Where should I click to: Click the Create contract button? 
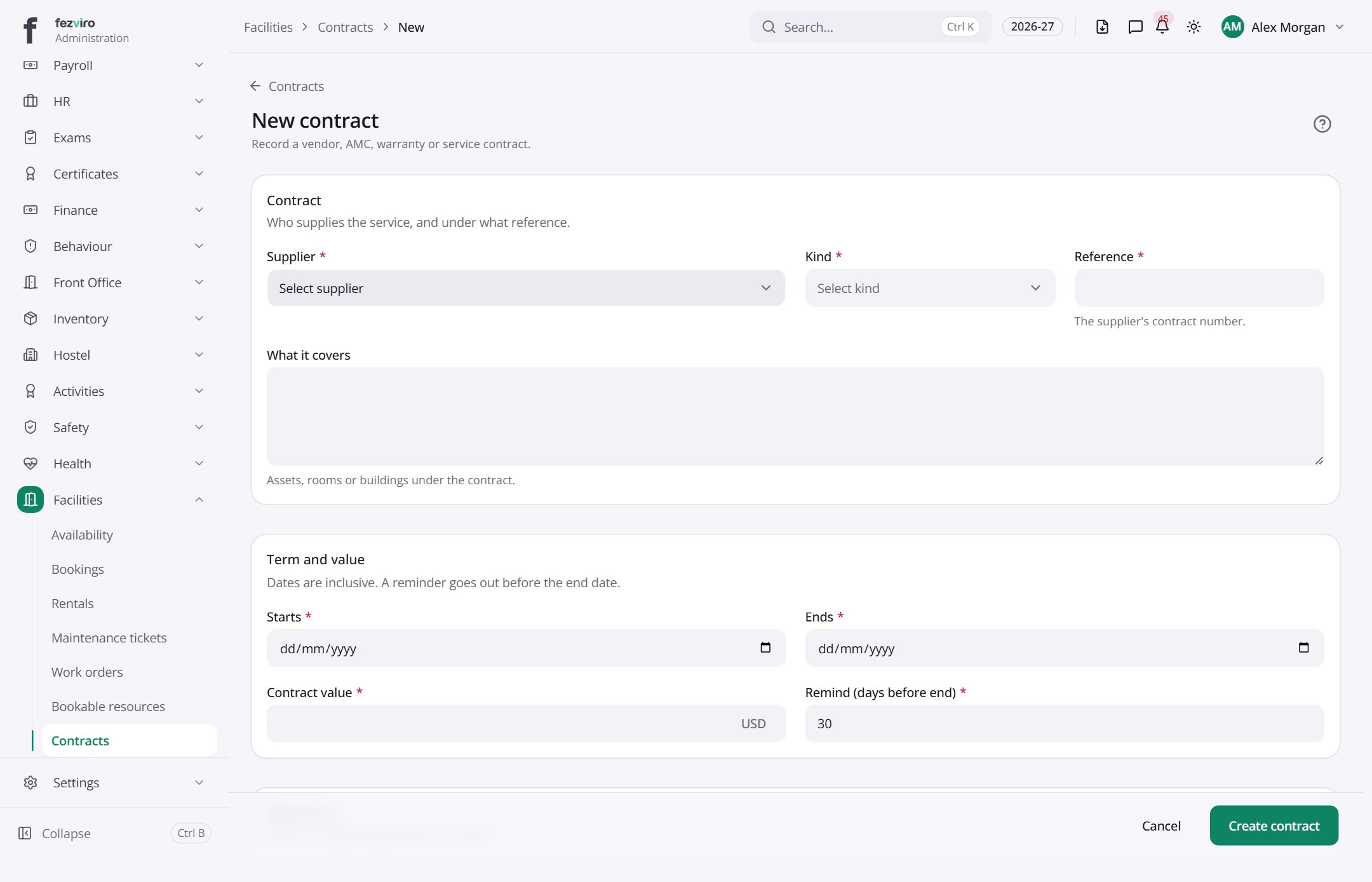point(1274,825)
